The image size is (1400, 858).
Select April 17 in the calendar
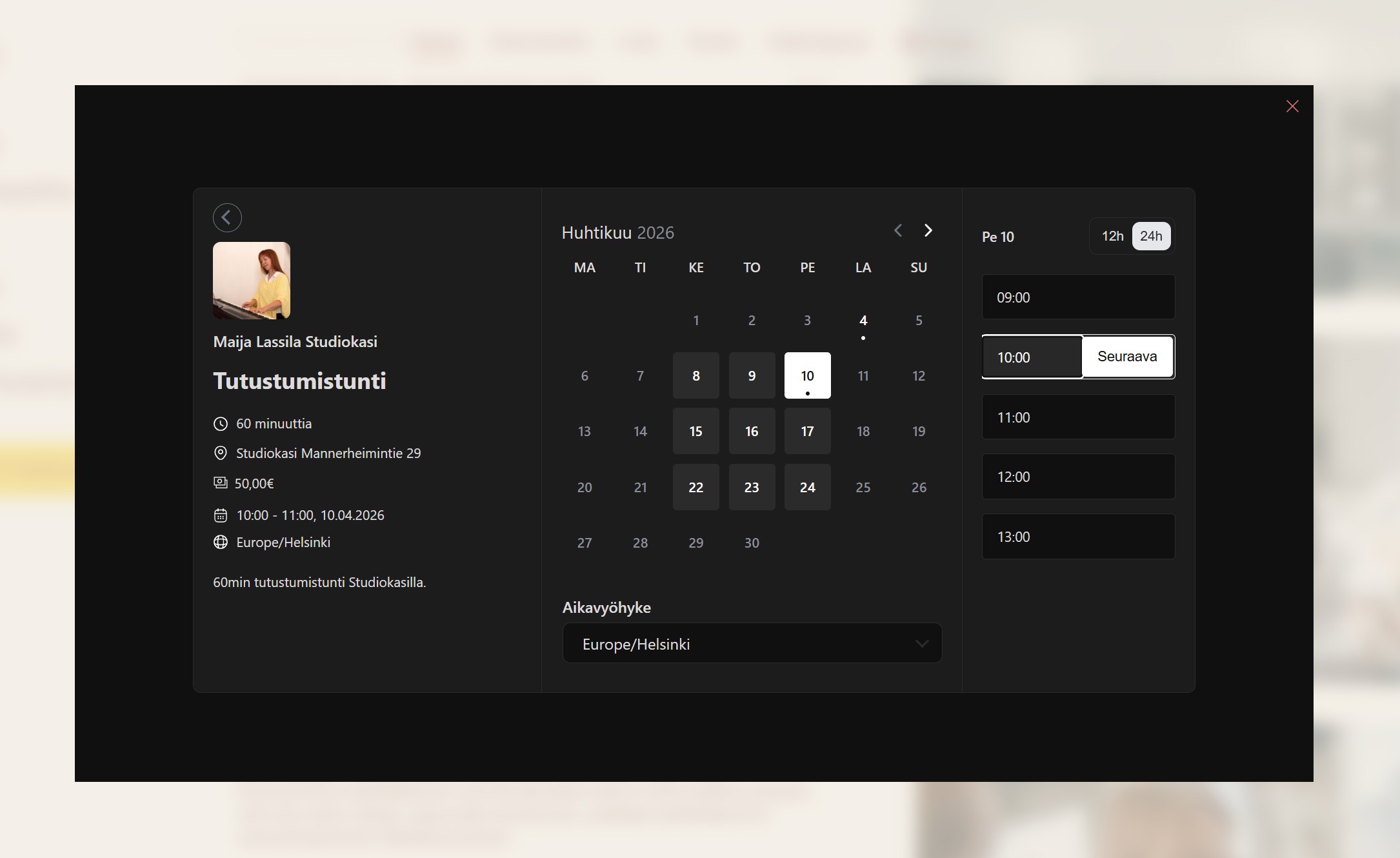[807, 432]
